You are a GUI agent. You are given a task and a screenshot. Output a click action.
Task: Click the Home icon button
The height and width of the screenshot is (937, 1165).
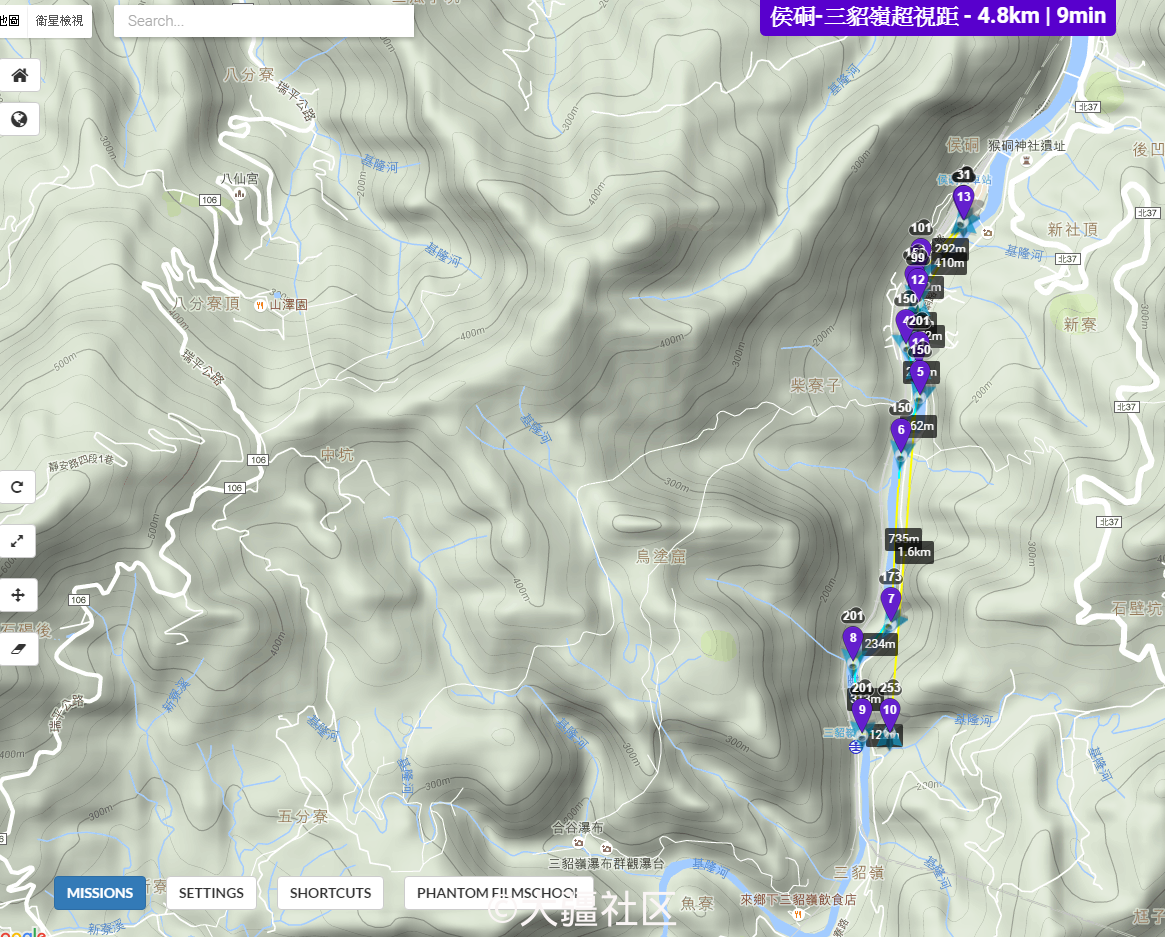coord(19,74)
